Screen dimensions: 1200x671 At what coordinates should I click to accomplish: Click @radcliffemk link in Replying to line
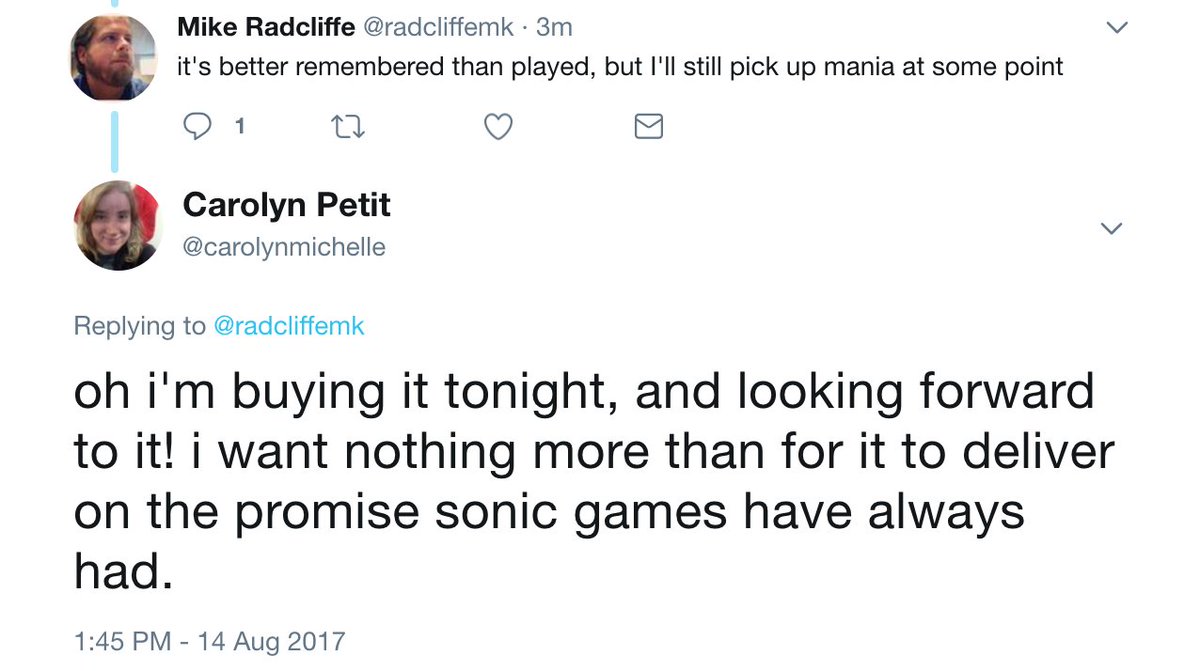[x=289, y=326]
